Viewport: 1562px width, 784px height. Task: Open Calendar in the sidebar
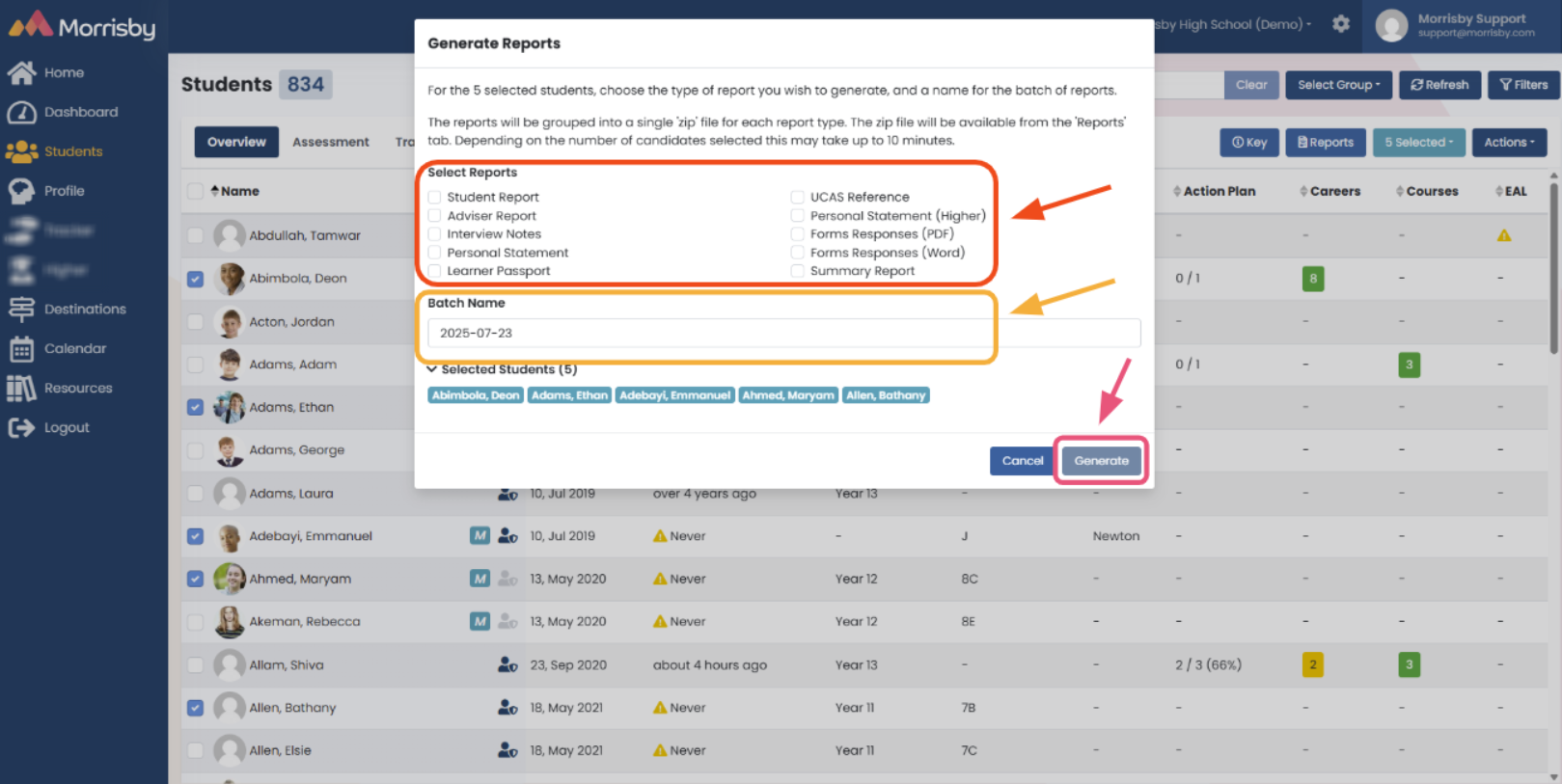point(58,348)
